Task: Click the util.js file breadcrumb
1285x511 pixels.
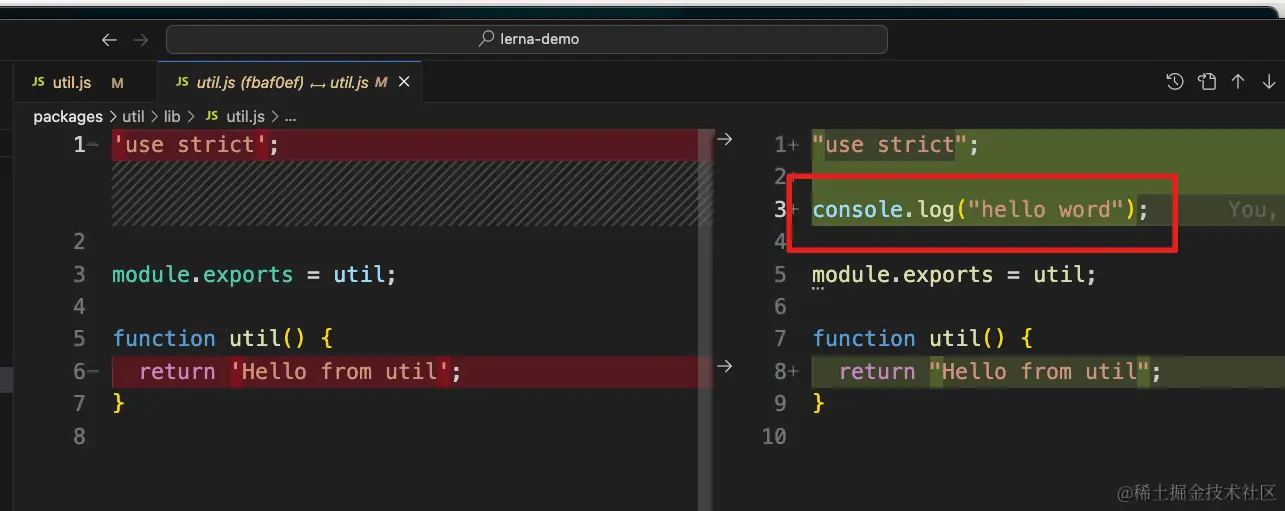Action: coord(235,116)
